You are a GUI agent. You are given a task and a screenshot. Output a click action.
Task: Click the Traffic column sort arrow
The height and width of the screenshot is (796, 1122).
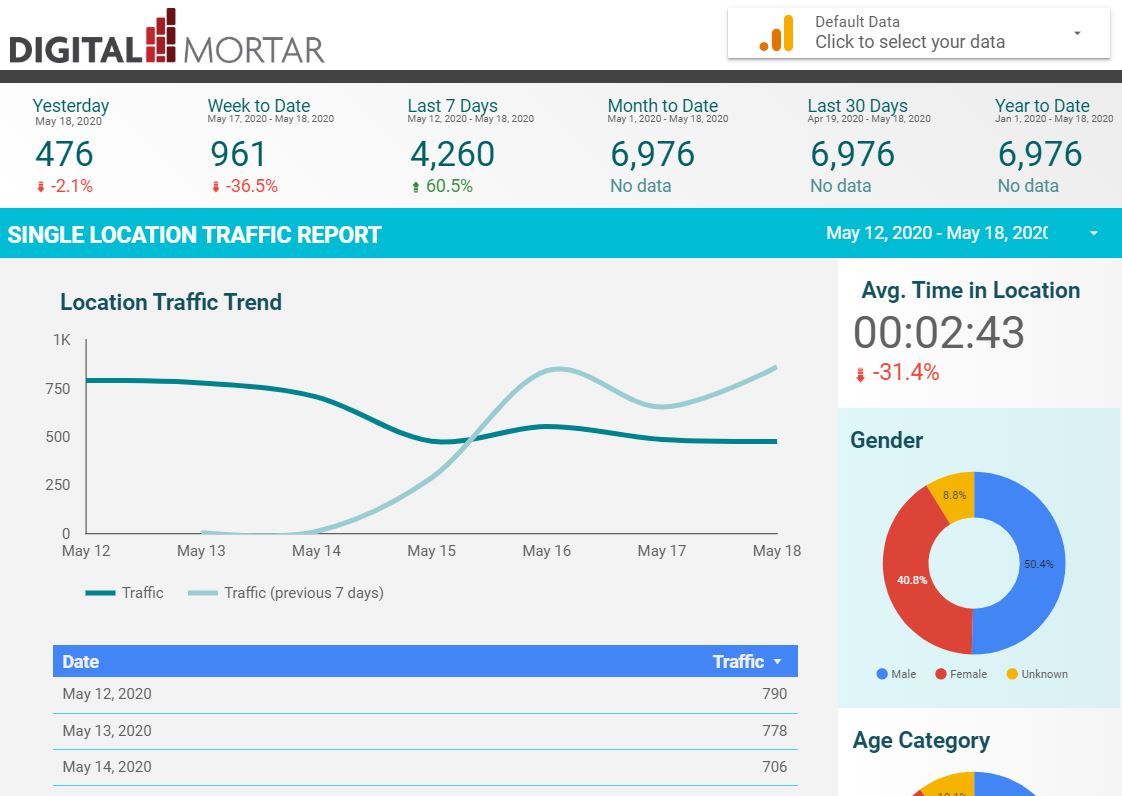[778, 662]
